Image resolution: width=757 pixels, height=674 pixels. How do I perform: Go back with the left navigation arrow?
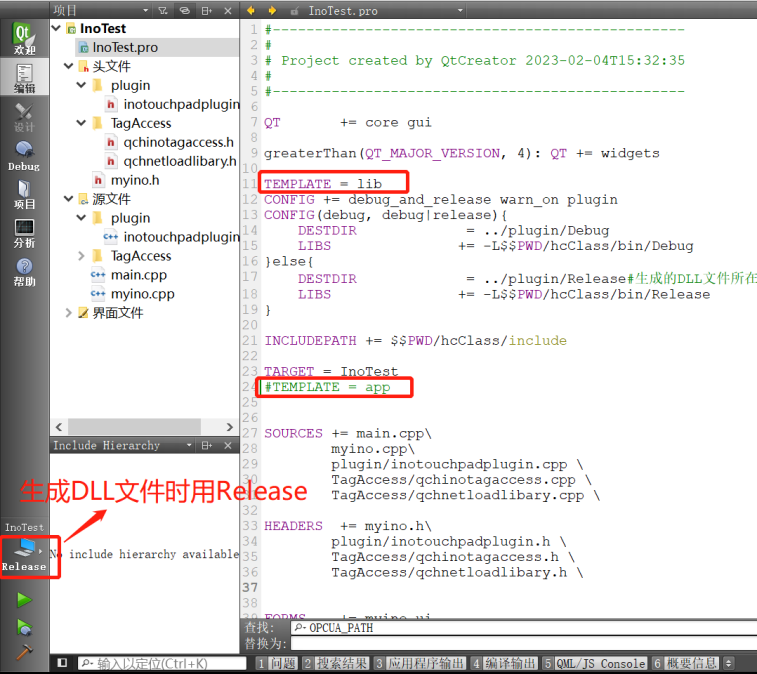click(251, 10)
